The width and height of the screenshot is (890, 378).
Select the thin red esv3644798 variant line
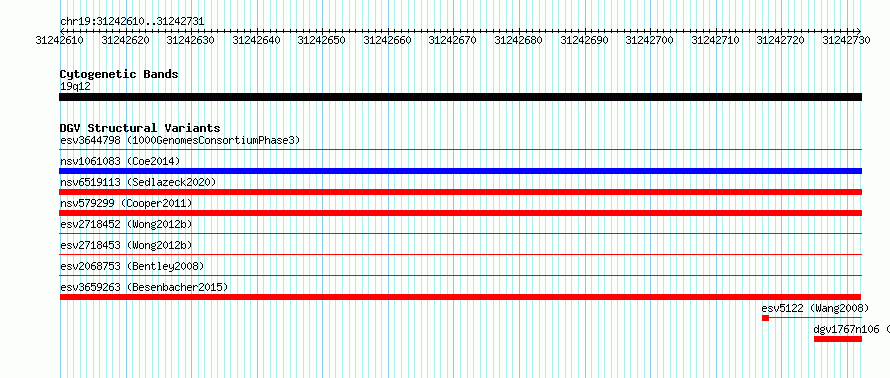tap(460, 150)
